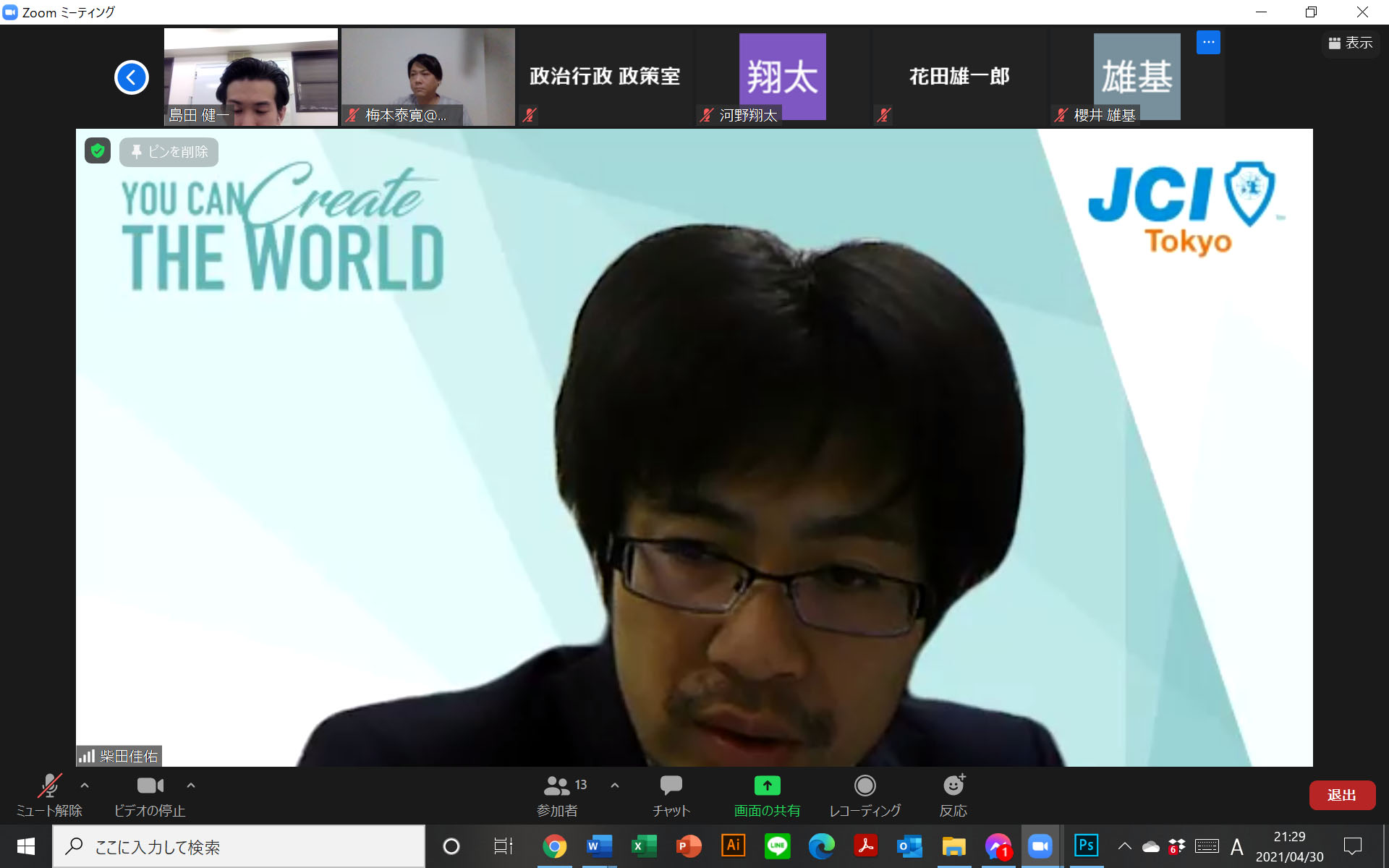Open Photoshop from the taskbar
Viewport: 1389px width, 868px height.
(1086, 846)
